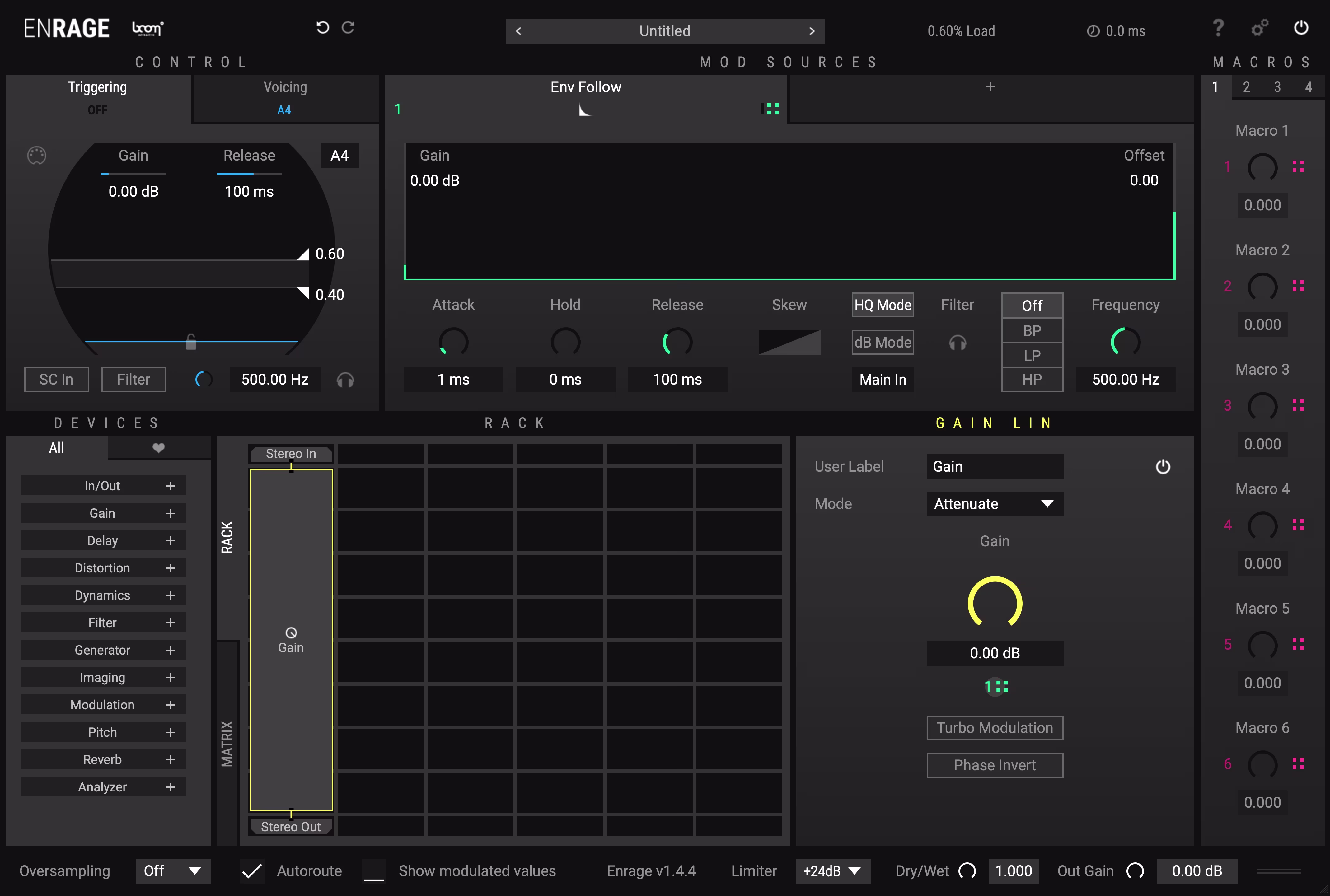Toggle the Gain device power button
The height and width of the screenshot is (896, 1330).
(x=1163, y=467)
